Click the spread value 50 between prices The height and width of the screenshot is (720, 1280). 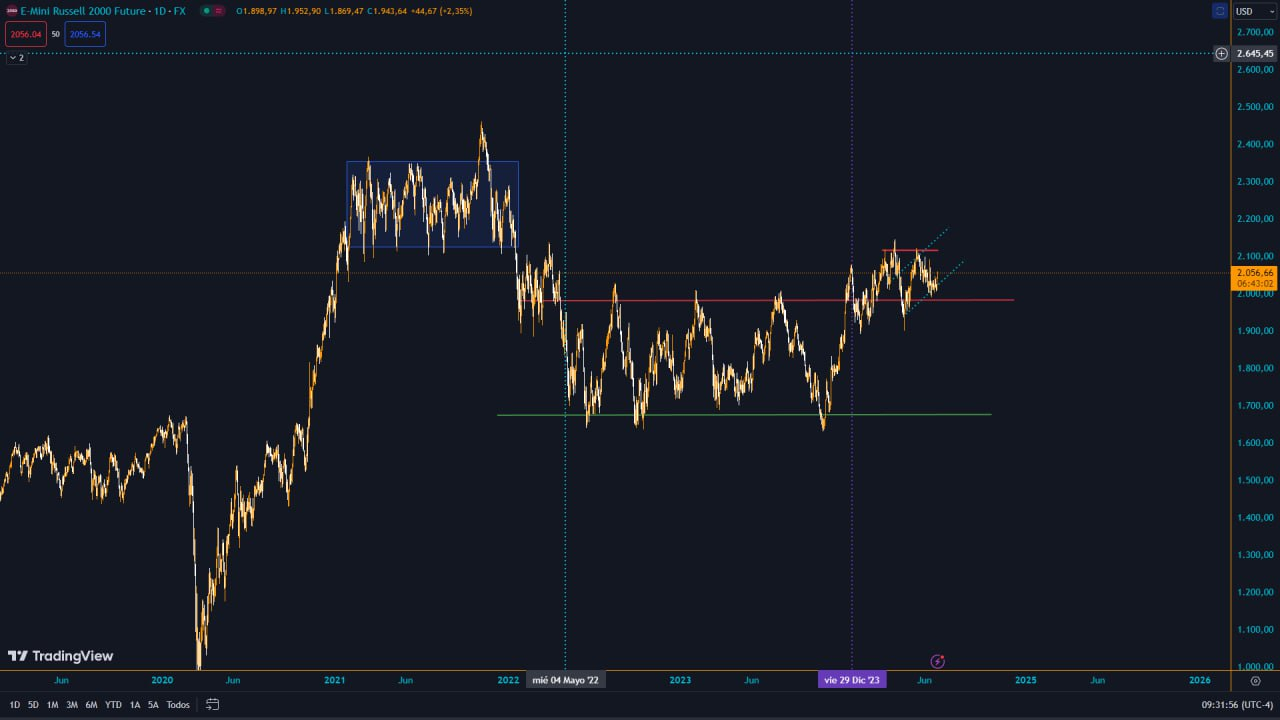[x=56, y=34]
